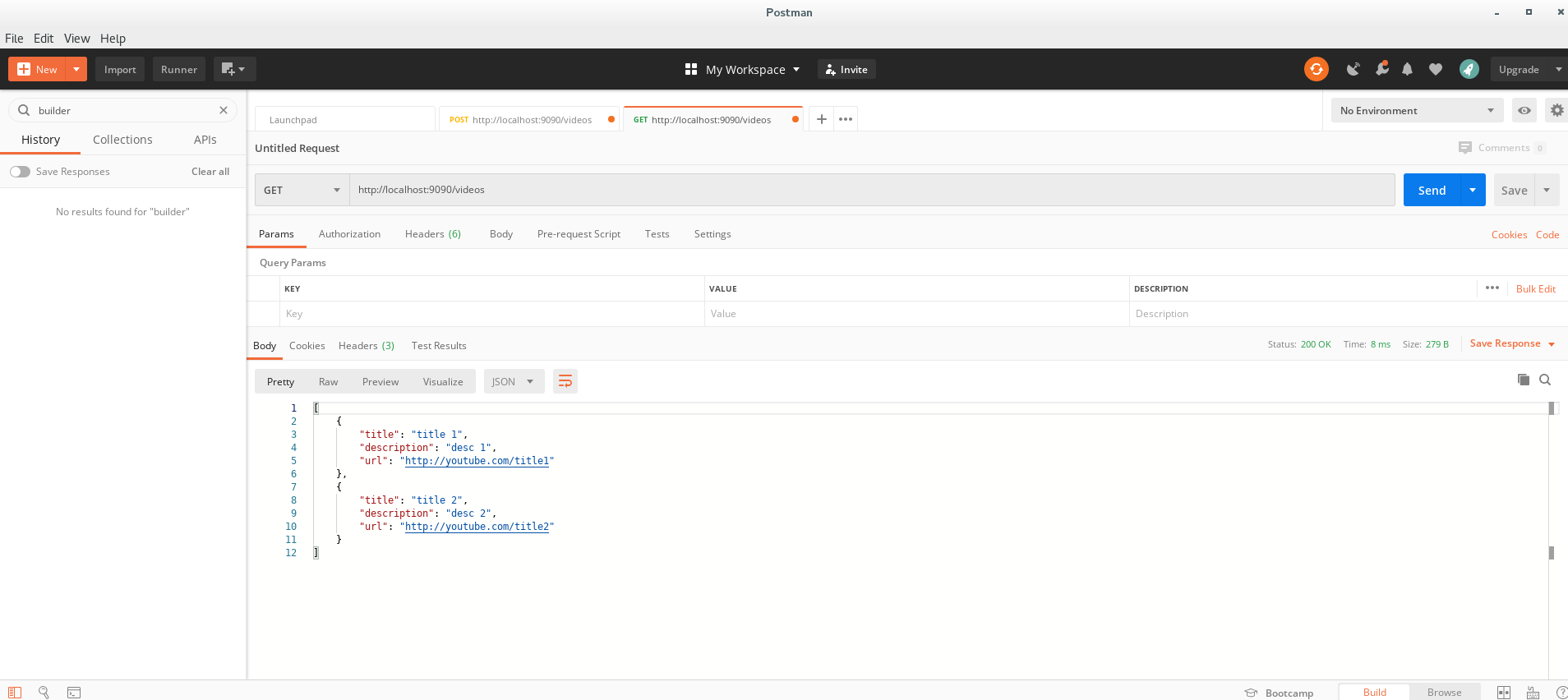Open Bootcamp in the status bar
The image size is (1568, 700).
coord(1279,693)
